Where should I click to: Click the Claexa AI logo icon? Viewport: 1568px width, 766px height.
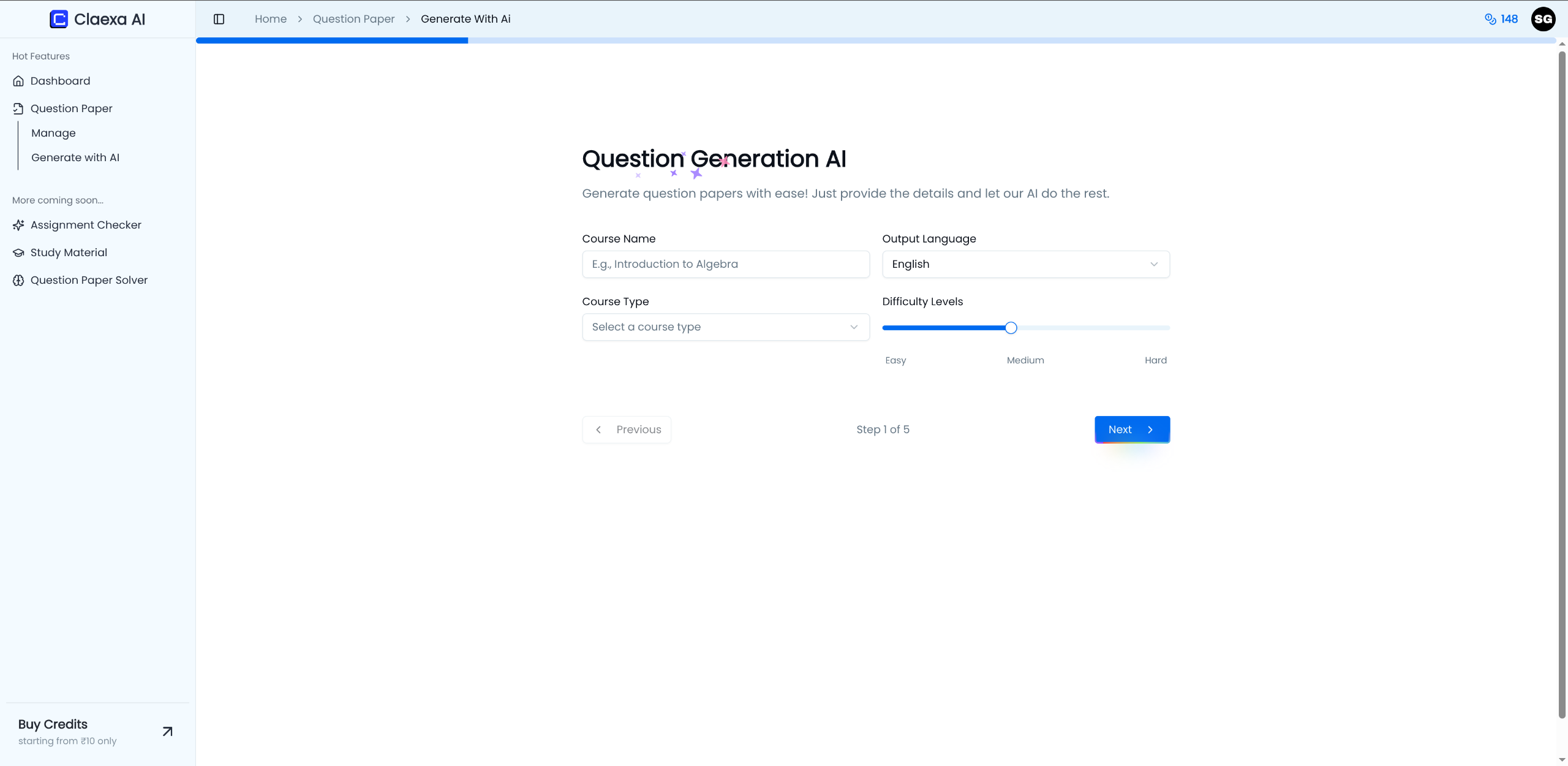(x=59, y=19)
